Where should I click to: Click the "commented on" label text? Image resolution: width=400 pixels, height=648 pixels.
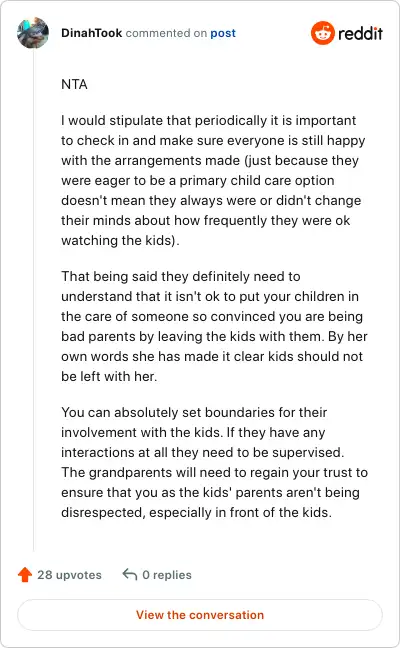[x=166, y=33]
